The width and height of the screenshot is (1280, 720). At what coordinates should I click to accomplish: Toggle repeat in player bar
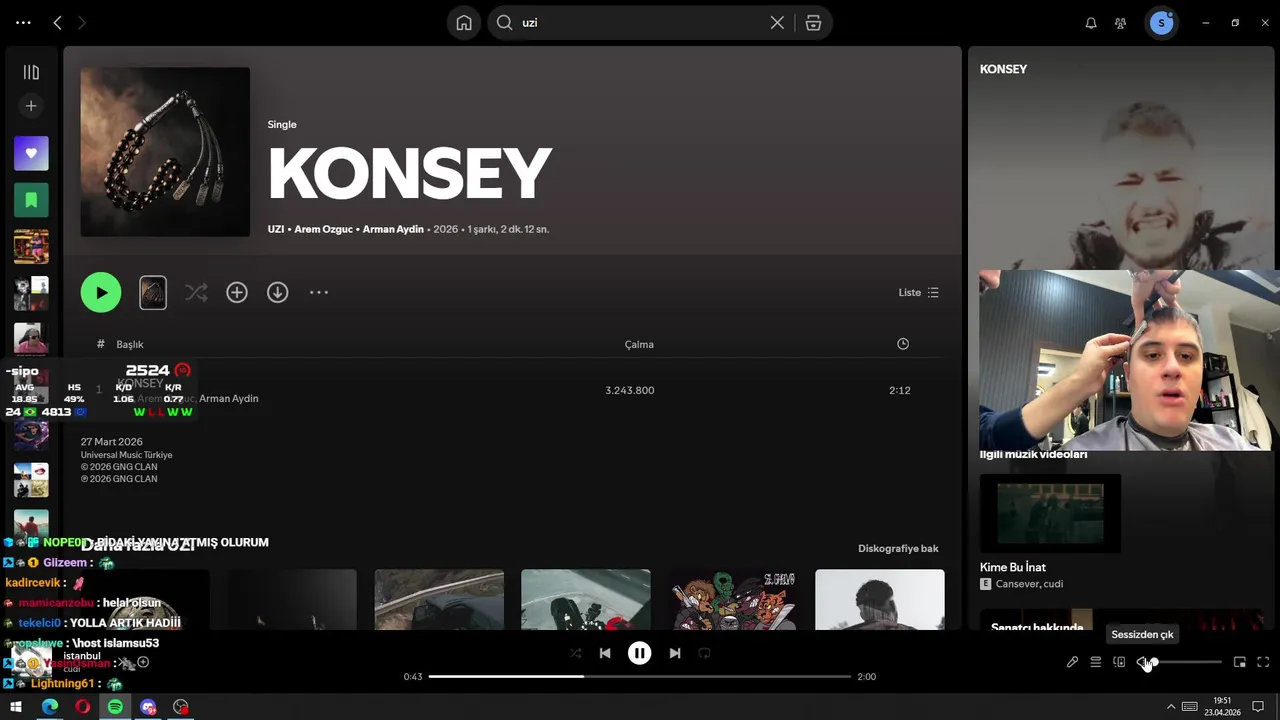tap(705, 653)
